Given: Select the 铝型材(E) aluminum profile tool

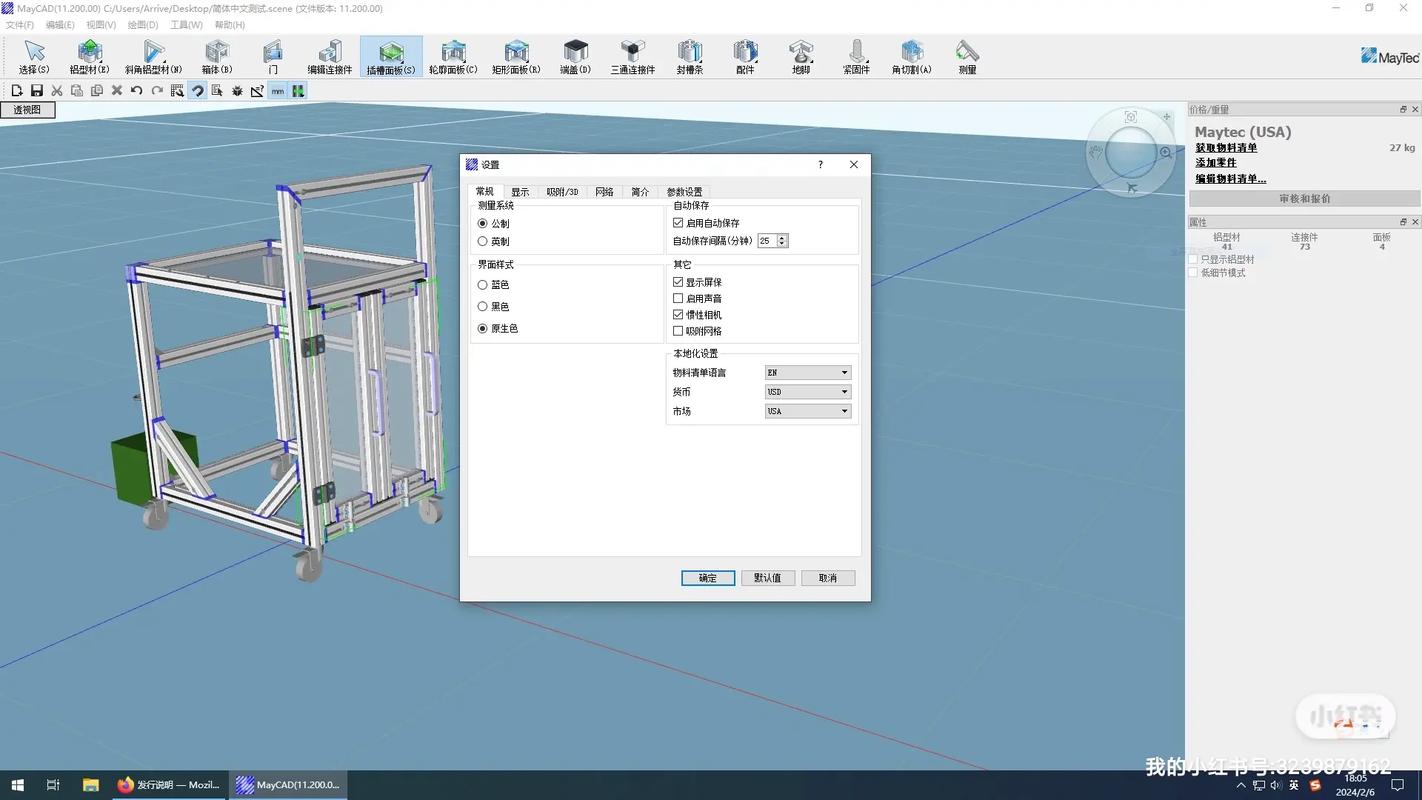Looking at the screenshot, I should [x=89, y=56].
